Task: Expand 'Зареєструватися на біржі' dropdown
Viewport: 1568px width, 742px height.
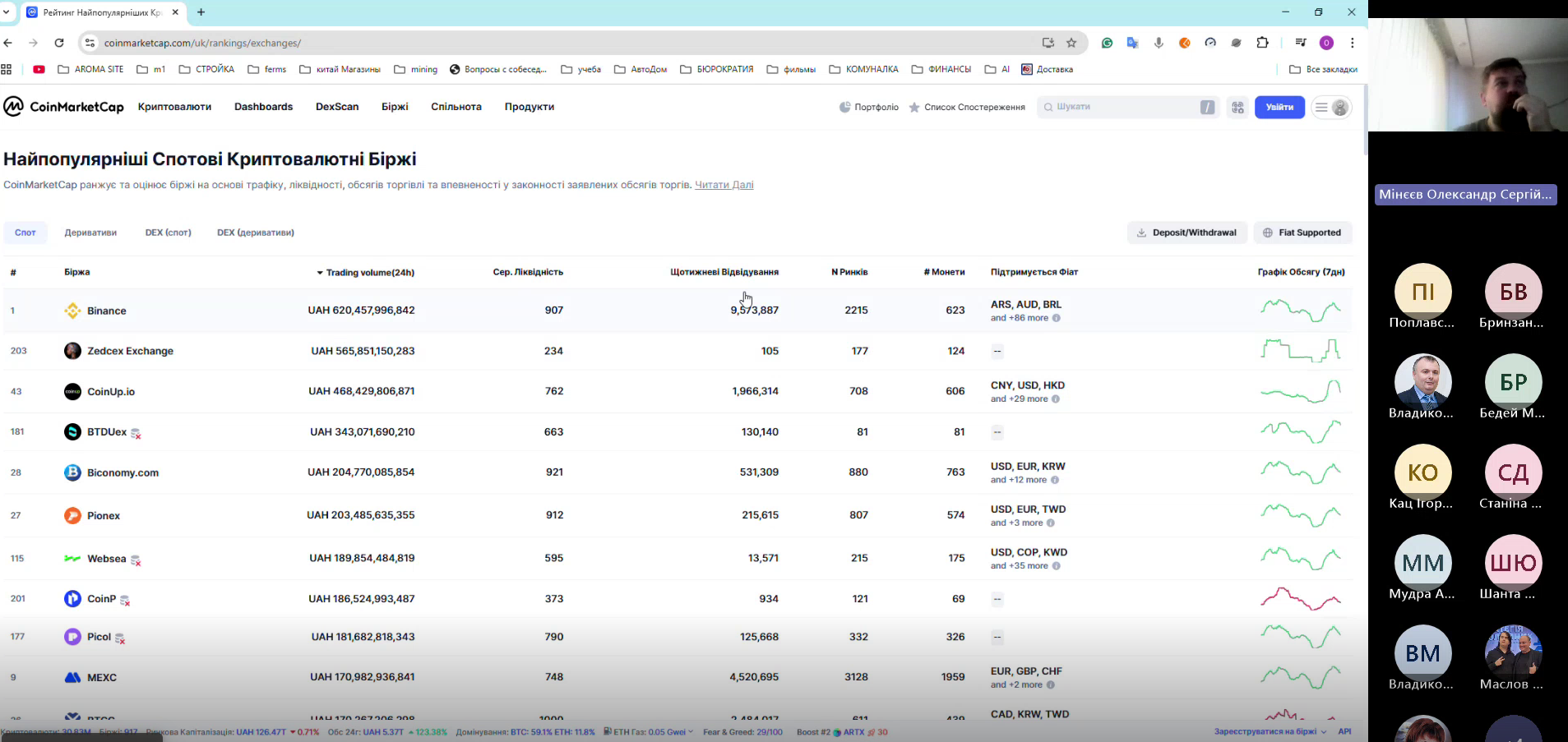Action: [1270, 731]
